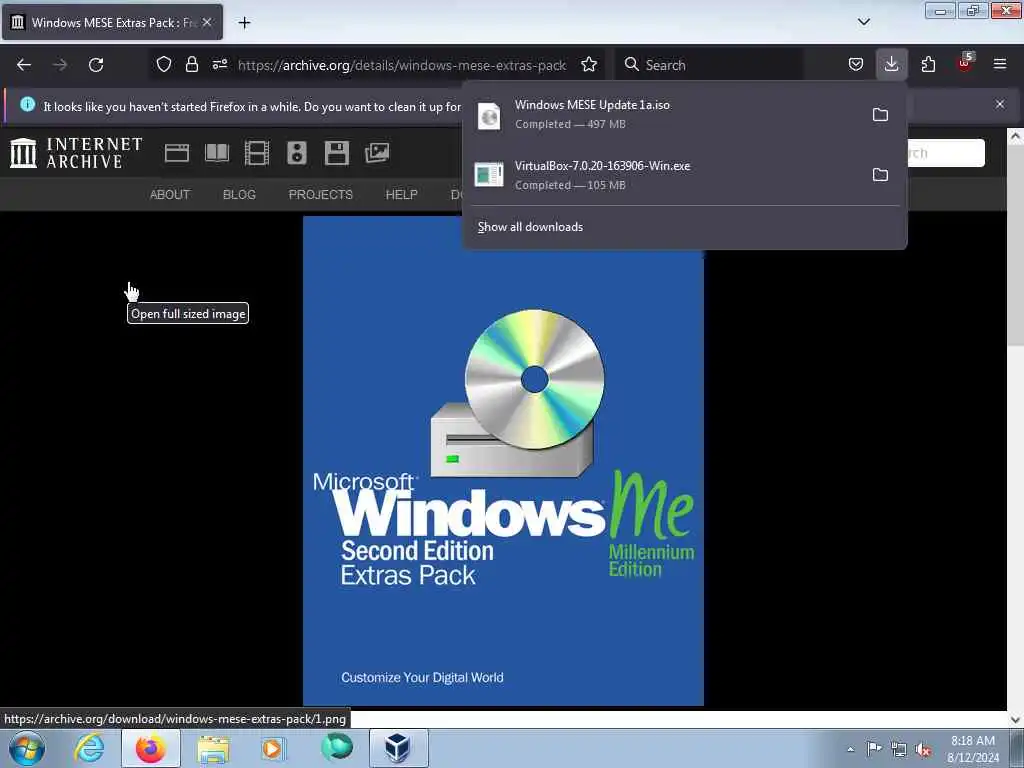The width and height of the screenshot is (1024, 768).
Task: Open Windows Explorer folder from taskbar
Action: 214,748
